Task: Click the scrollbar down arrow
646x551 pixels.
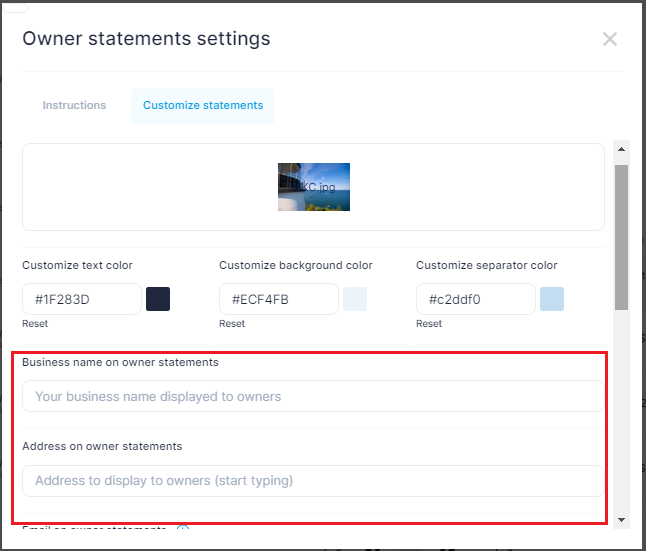Action: tap(621, 520)
